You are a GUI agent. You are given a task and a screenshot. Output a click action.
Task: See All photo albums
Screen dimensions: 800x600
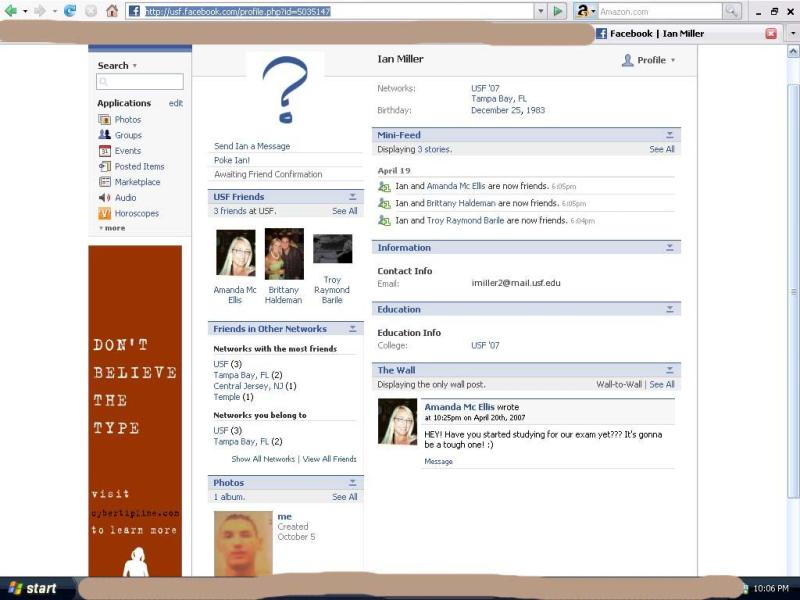click(x=345, y=496)
